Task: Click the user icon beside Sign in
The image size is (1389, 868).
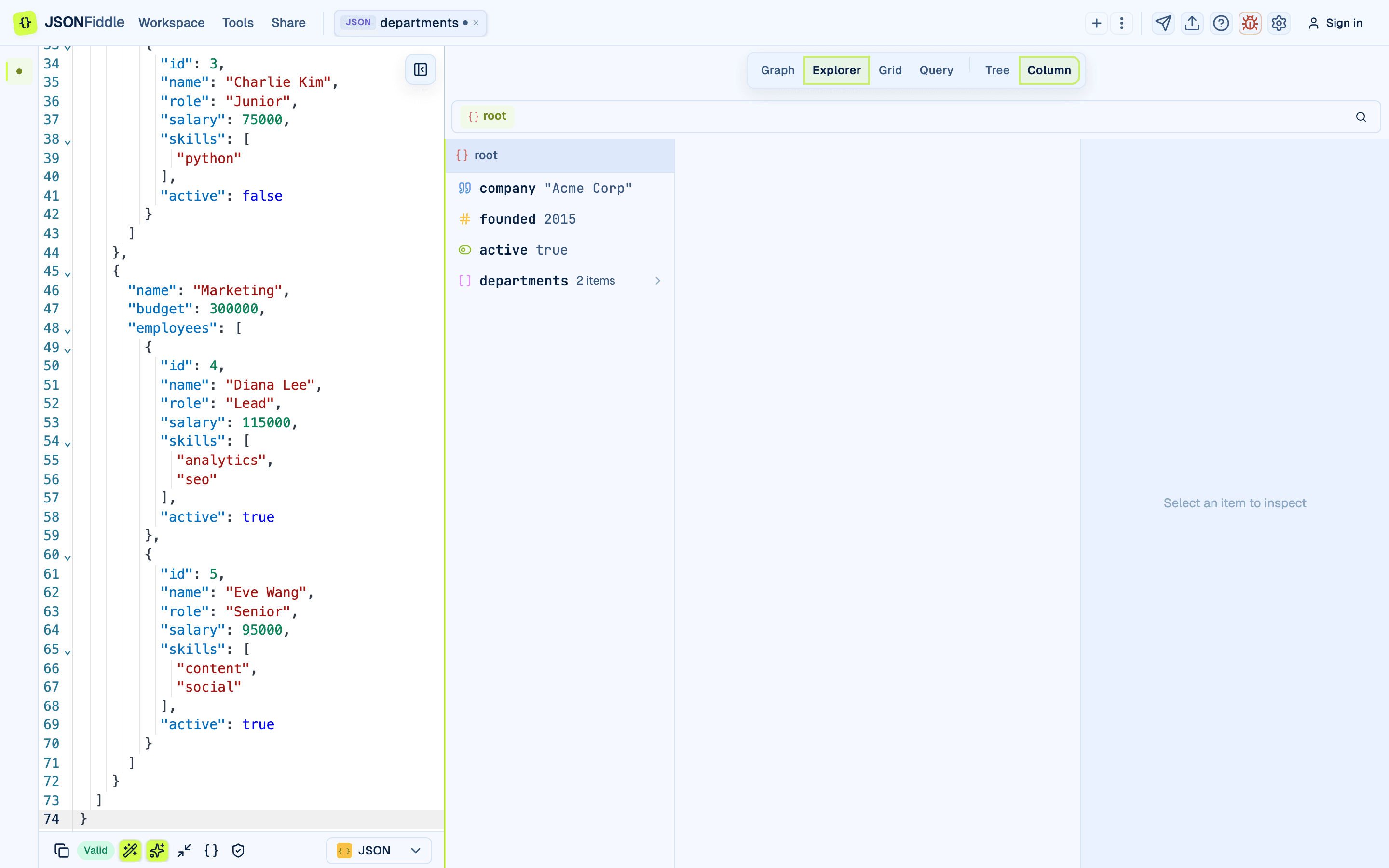Action: pyautogui.click(x=1313, y=23)
